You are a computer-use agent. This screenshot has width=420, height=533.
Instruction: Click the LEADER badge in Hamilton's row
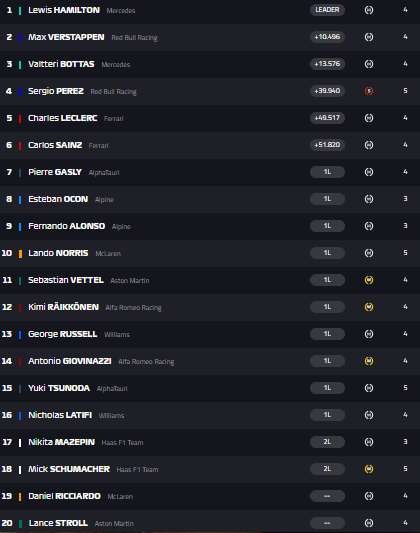[327, 10]
